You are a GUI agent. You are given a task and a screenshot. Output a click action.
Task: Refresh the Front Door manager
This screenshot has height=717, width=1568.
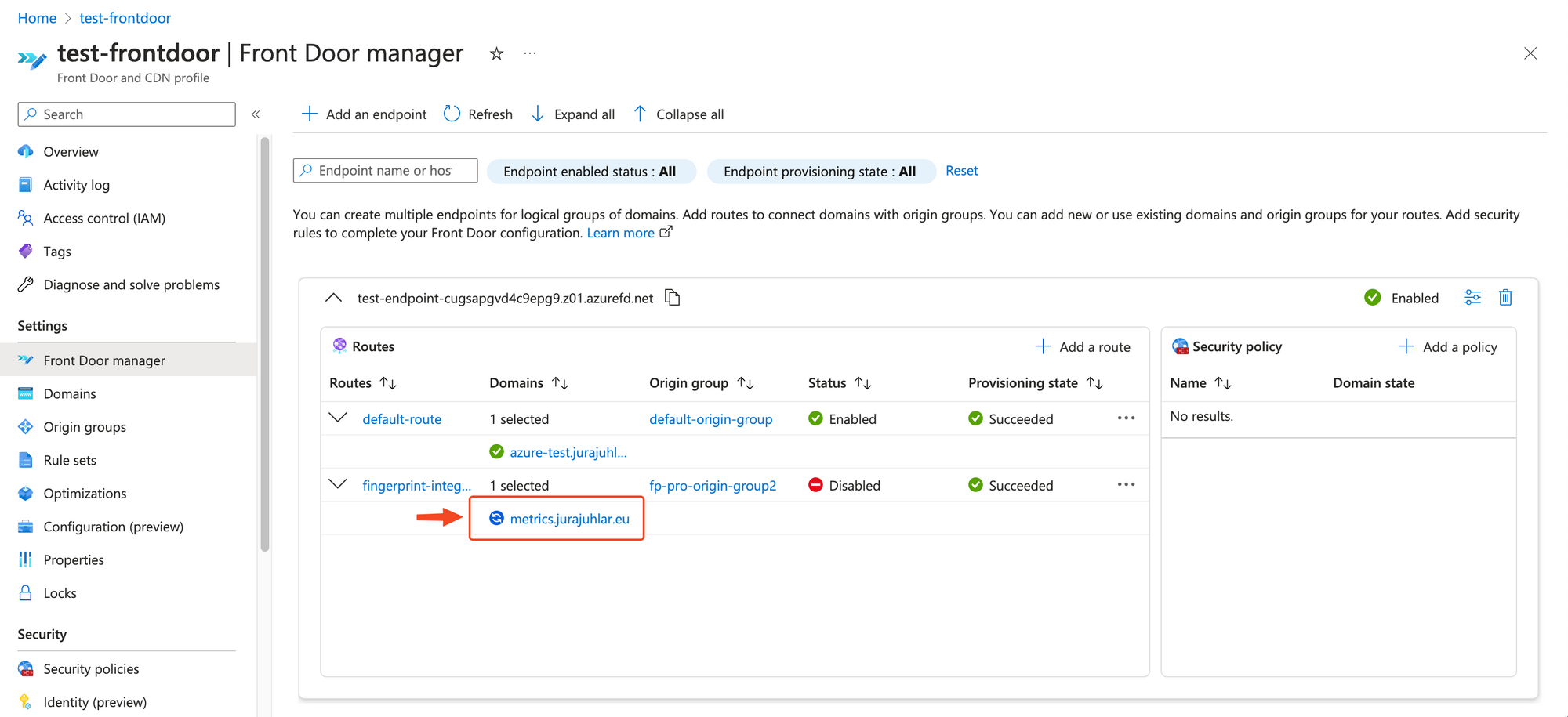(x=478, y=114)
